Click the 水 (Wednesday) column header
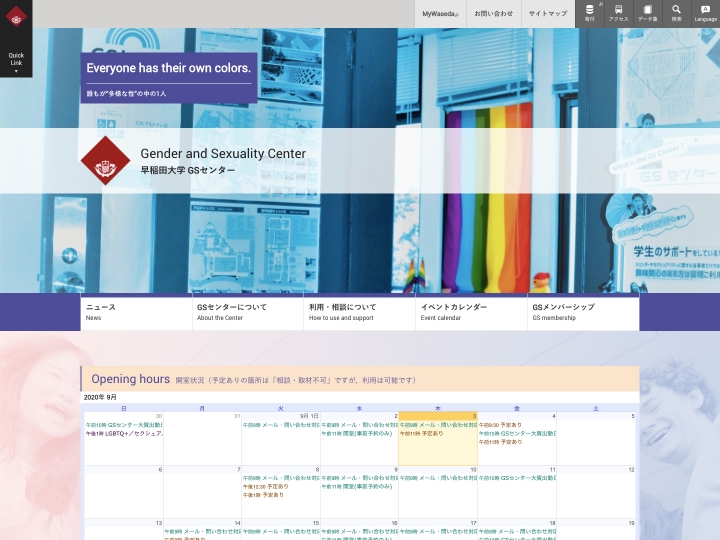 click(359, 408)
